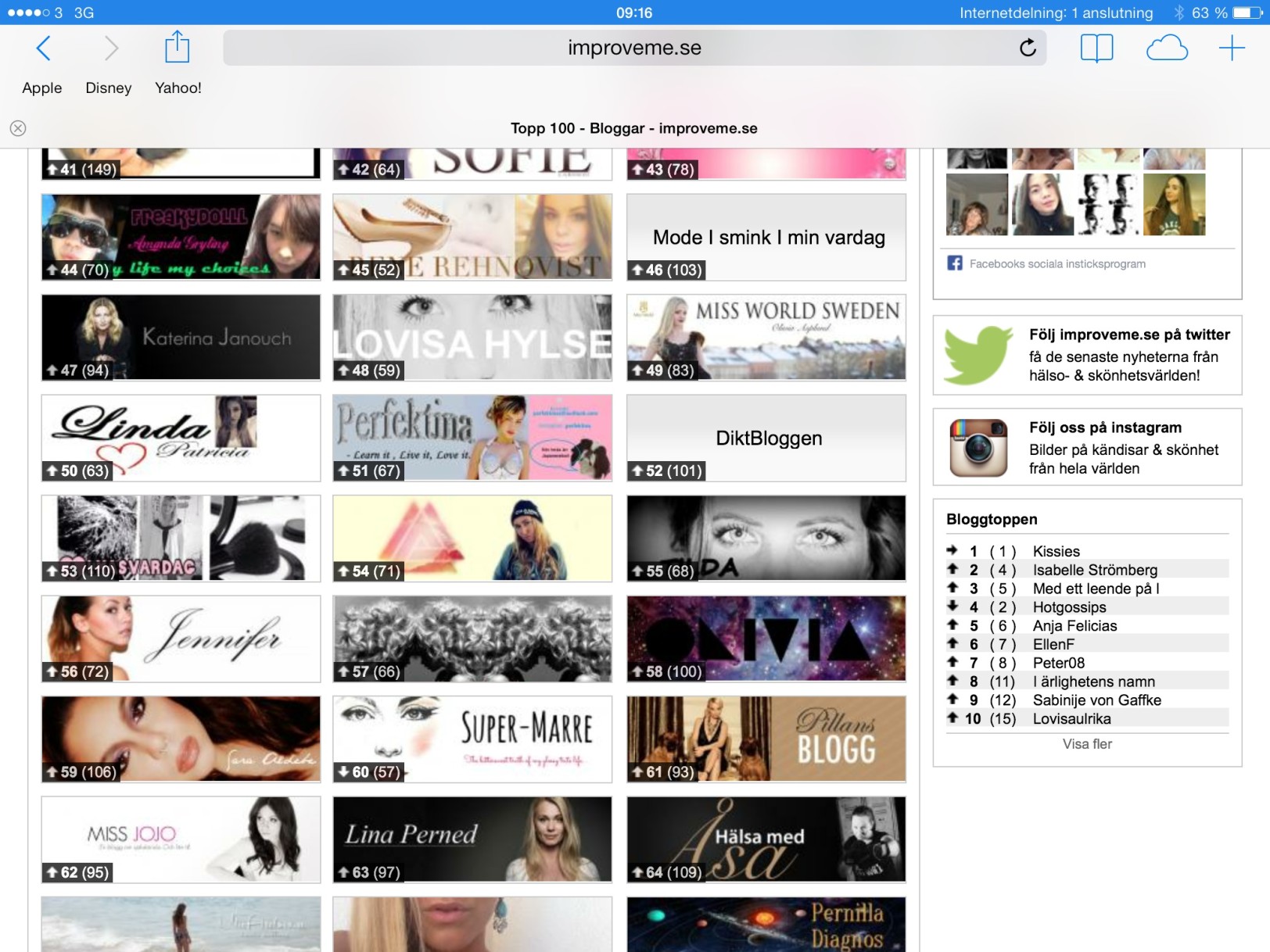Open the DiktBloggen blog tile
This screenshot has height=952, width=1270.
(x=766, y=438)
